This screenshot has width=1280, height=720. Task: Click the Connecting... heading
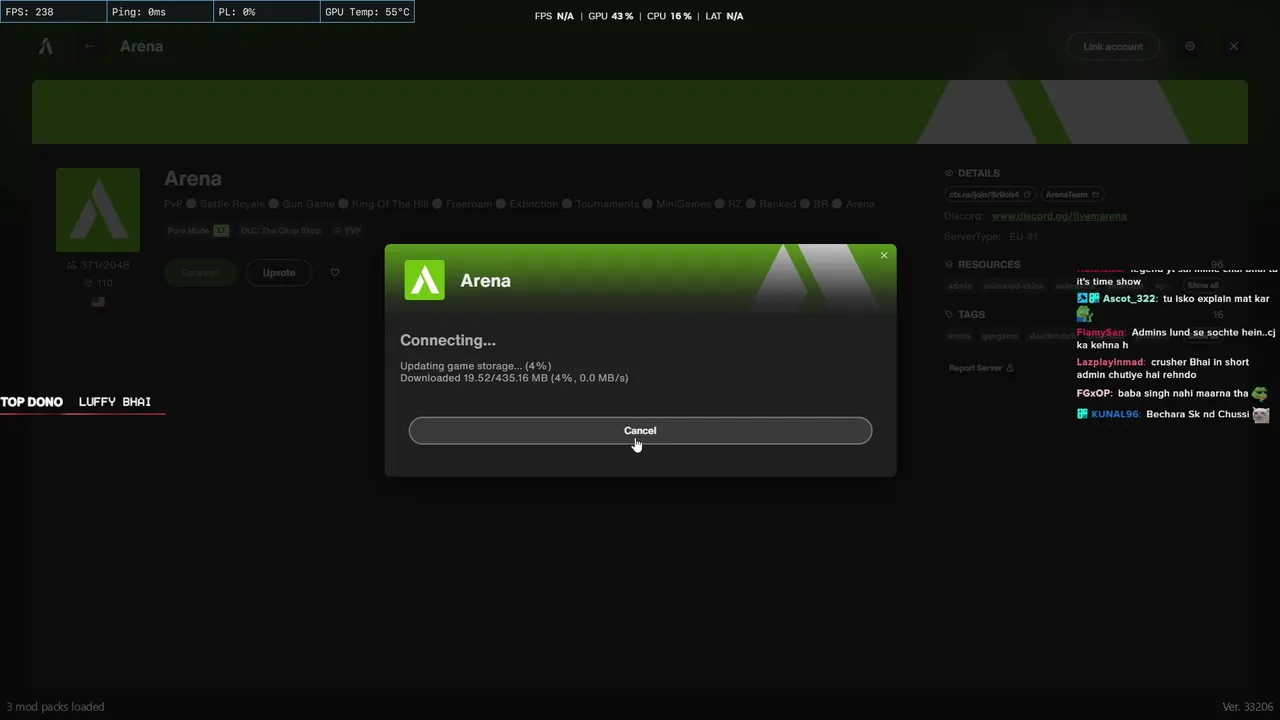pos(448,340)
